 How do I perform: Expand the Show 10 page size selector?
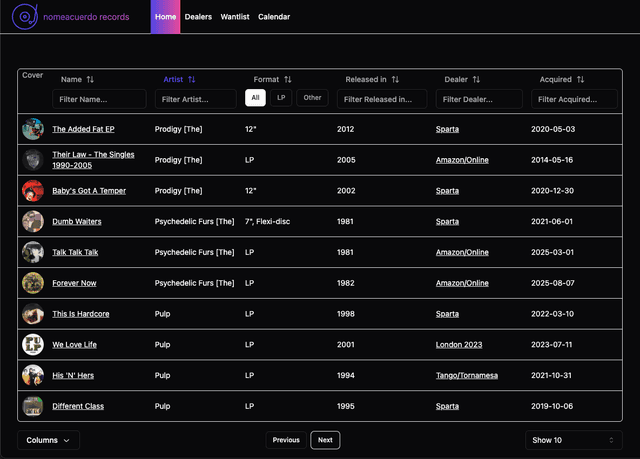[574, 440]
